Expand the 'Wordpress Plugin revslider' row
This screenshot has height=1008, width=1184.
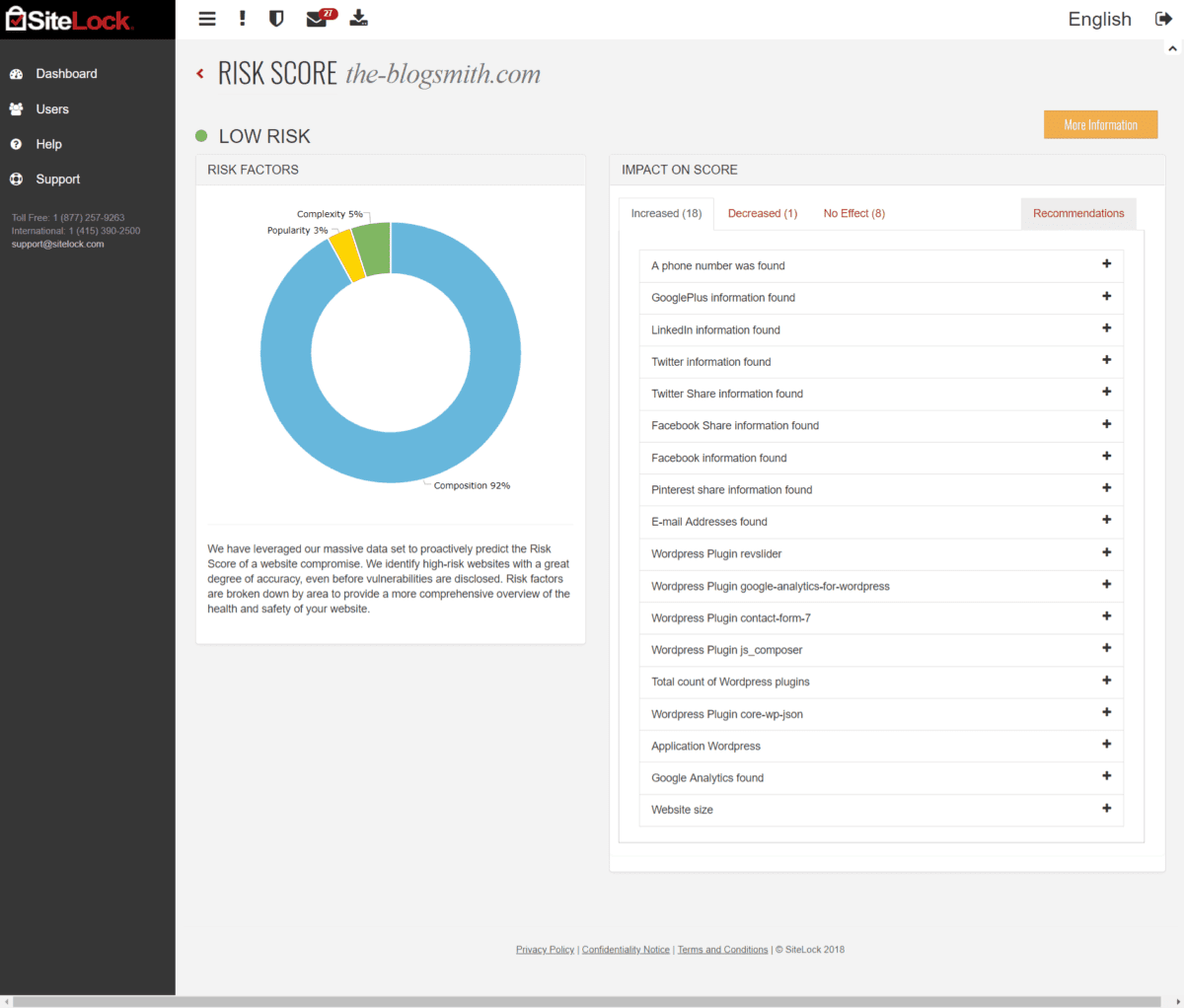[881, 553]
